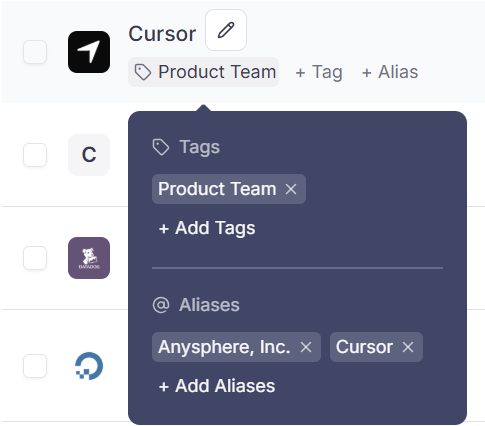Click + Add Aliases in the popup
This screenshot has width=485, height=426.
click(x=217, y=386)
